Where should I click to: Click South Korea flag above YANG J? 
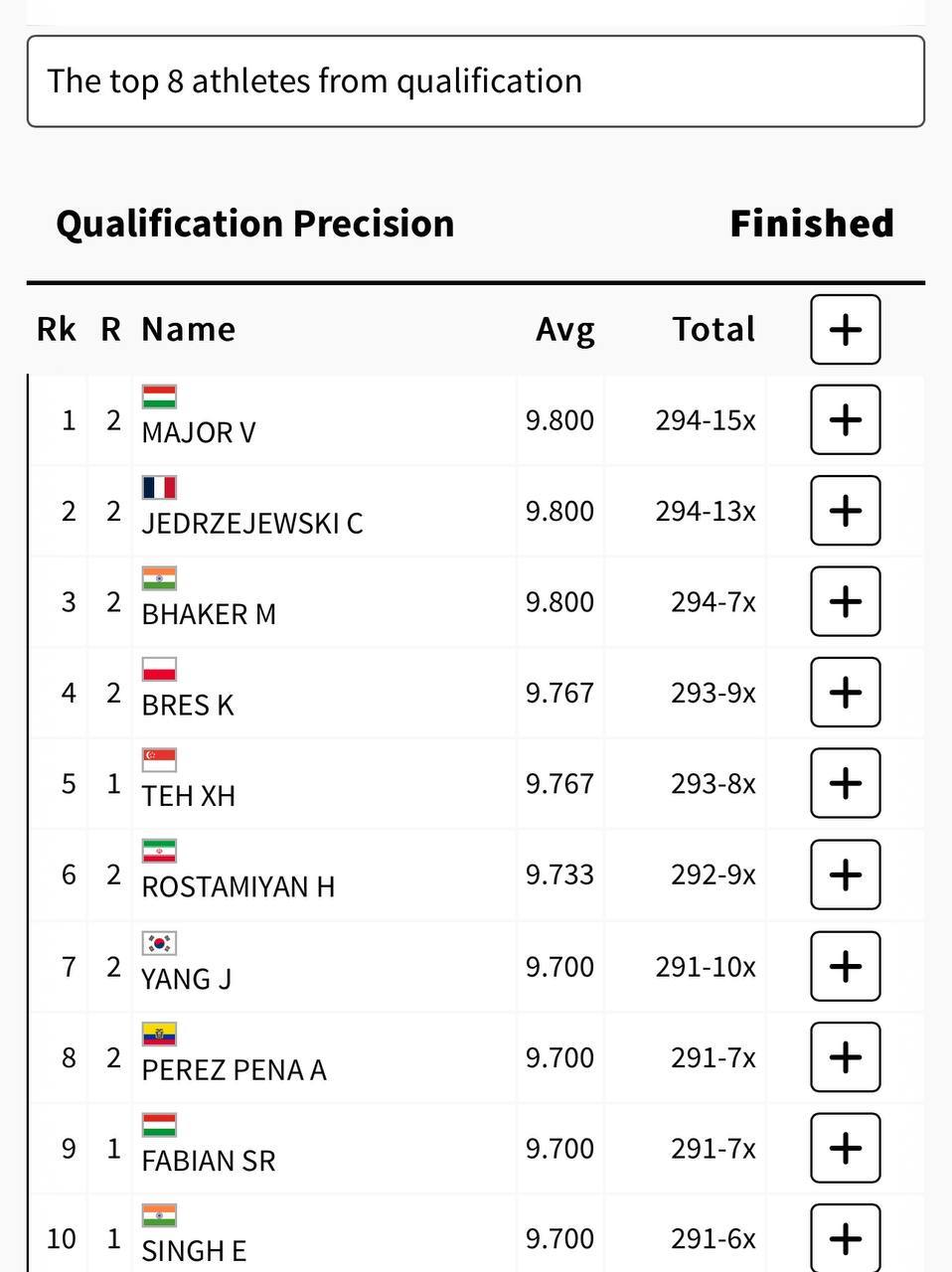tap(159, 943)
